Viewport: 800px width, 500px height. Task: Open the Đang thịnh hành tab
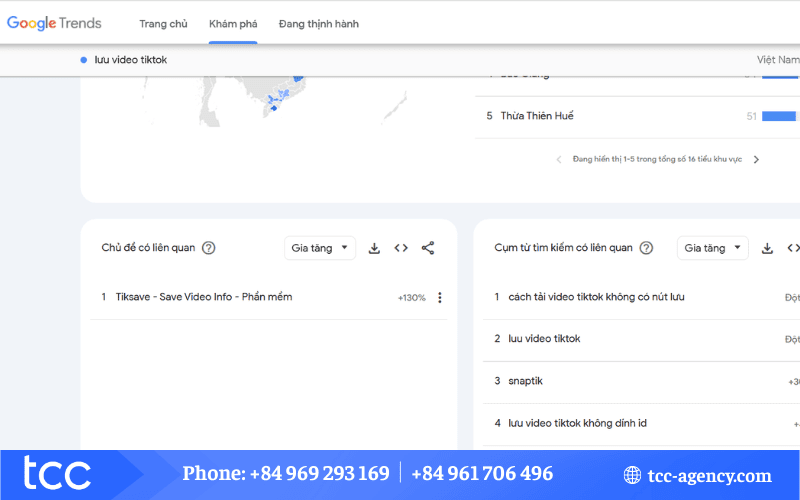coord(319,24)
